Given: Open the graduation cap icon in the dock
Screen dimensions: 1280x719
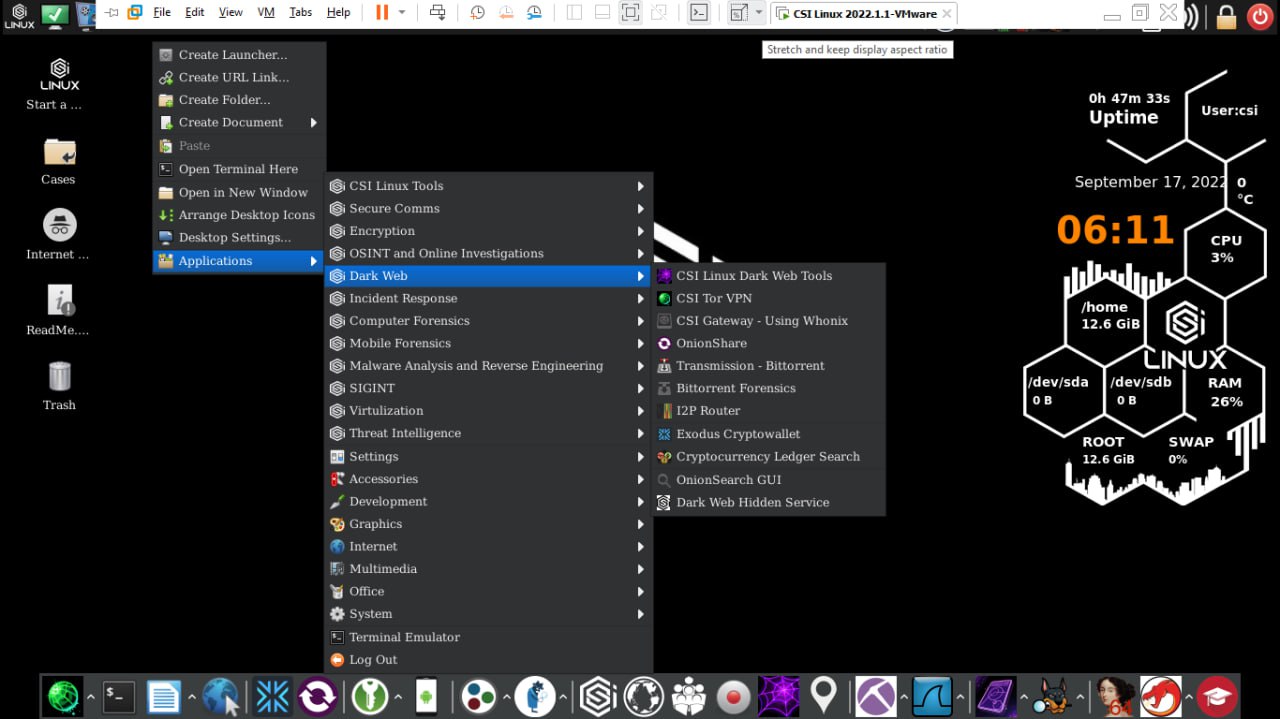Looking at the screenshot, I should click(x=1217, y=696).
